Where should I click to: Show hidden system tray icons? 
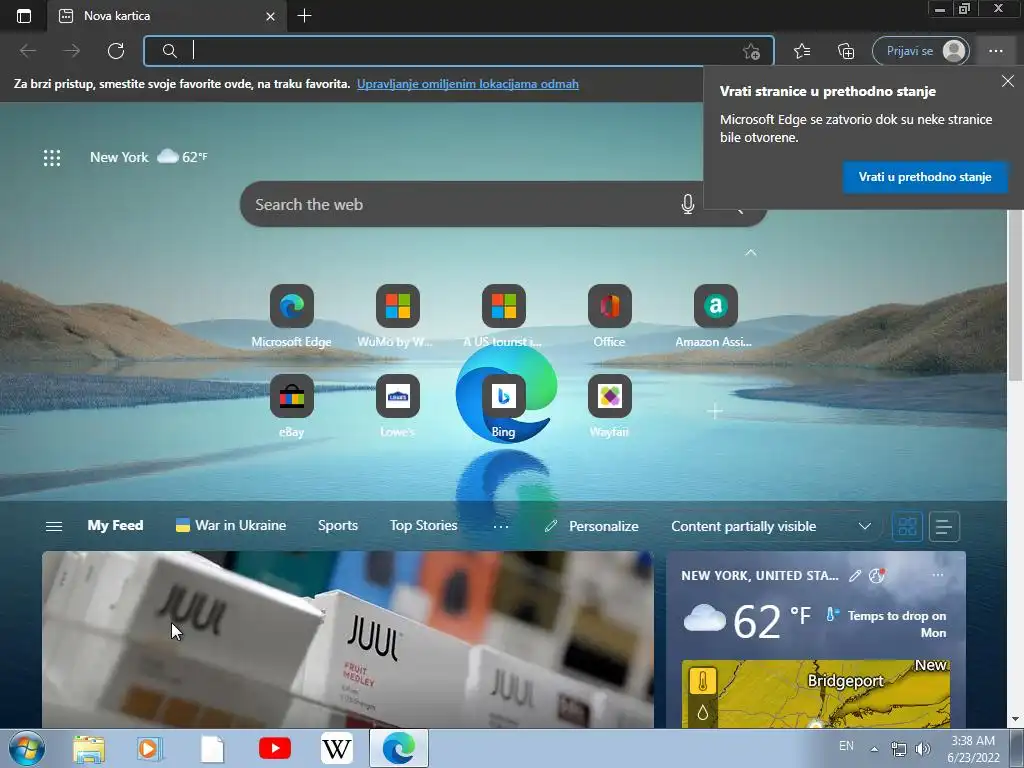(874, 748)
